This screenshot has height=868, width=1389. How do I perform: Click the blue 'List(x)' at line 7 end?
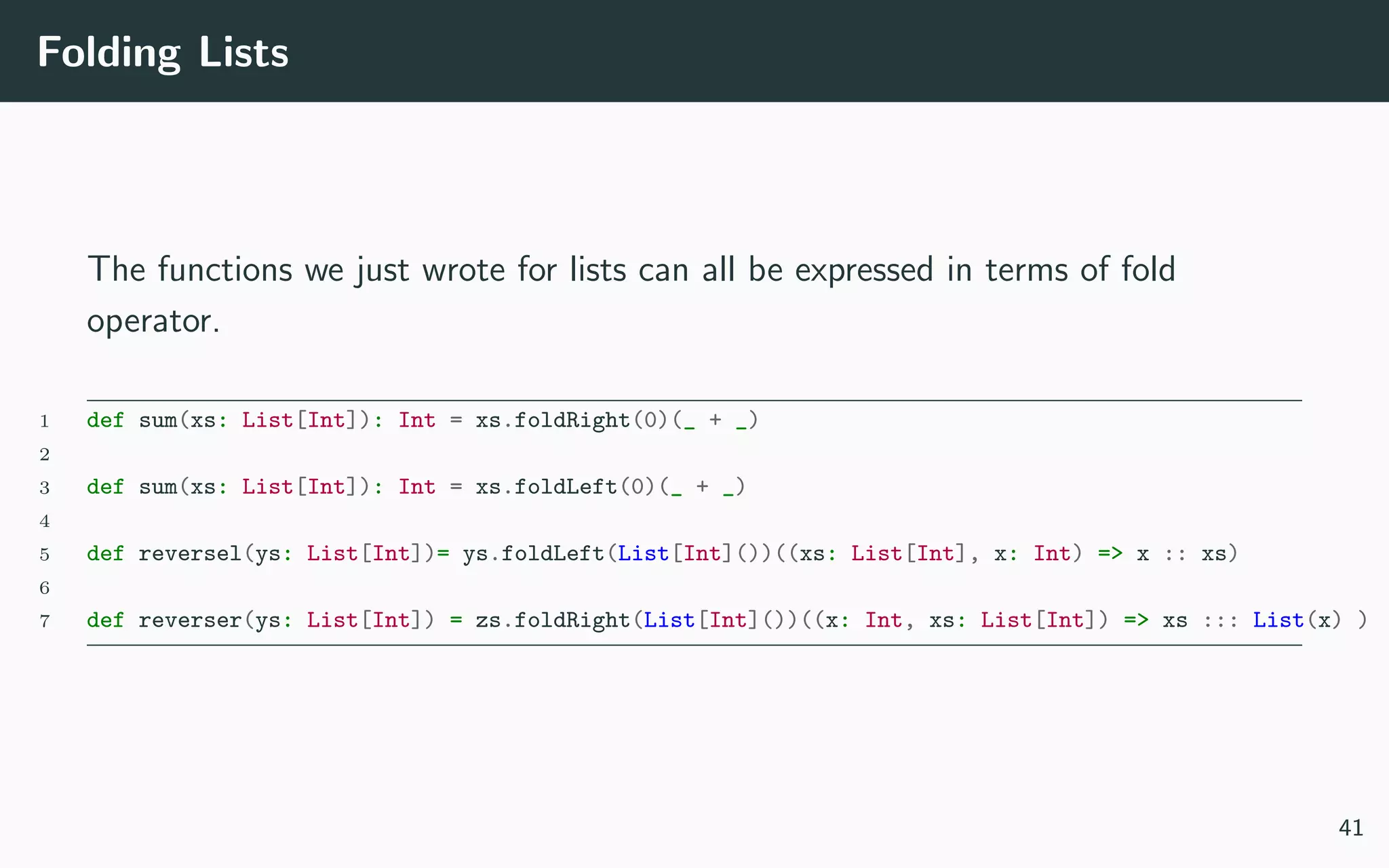click(1295, 620)
